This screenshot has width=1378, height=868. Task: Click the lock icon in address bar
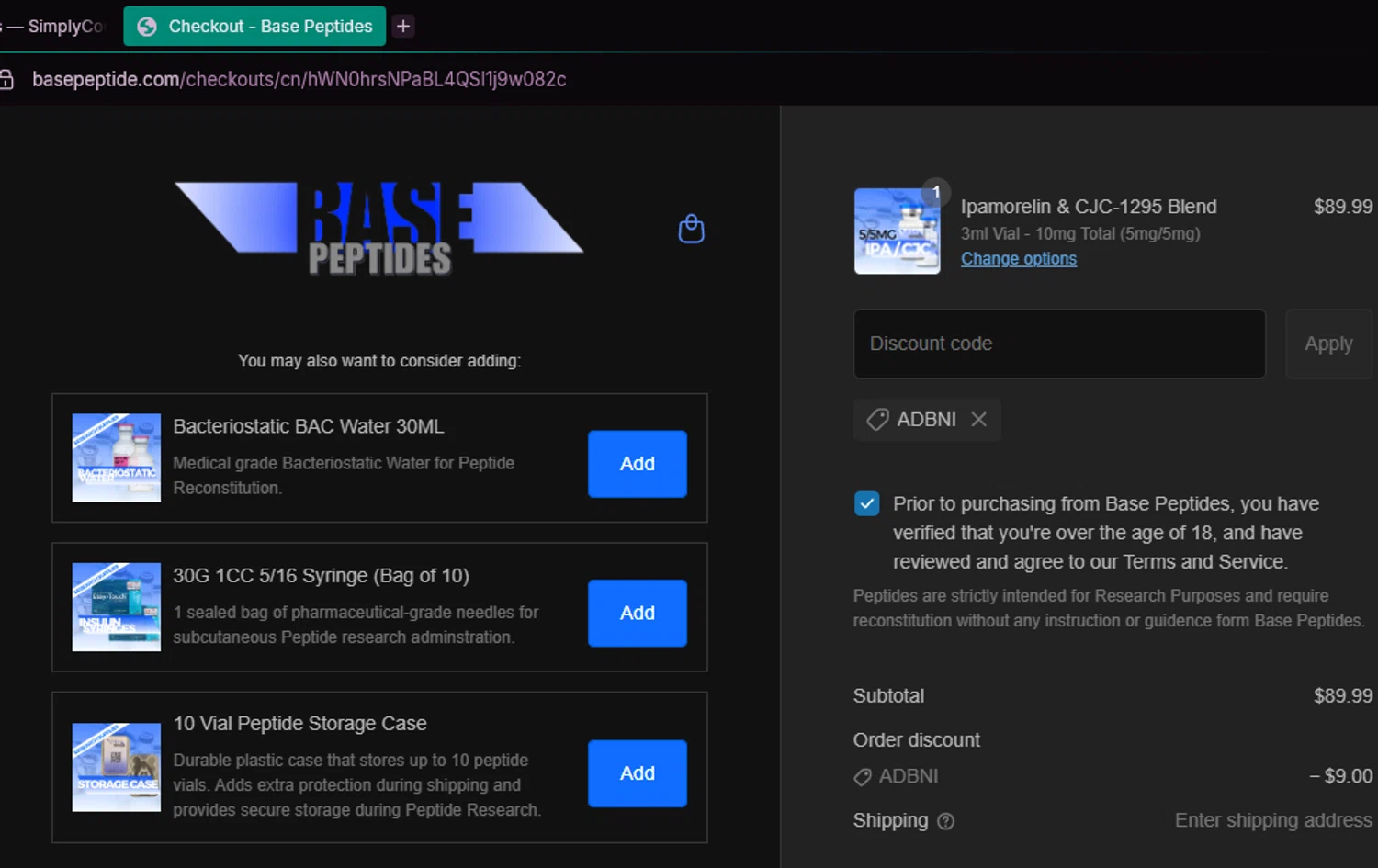pyautogui.click(x=6, y=79)
